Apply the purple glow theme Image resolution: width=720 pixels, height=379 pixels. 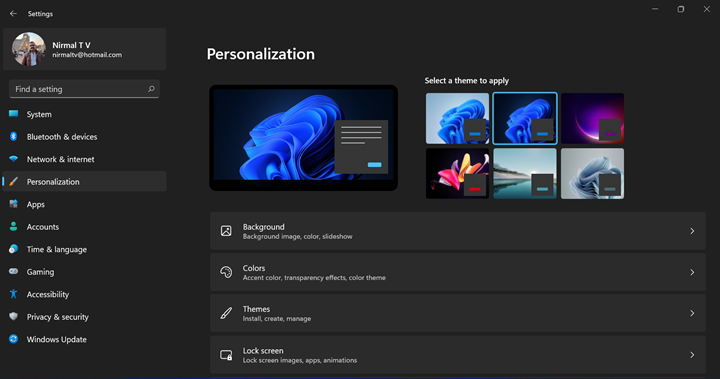(x=592, y=119)
